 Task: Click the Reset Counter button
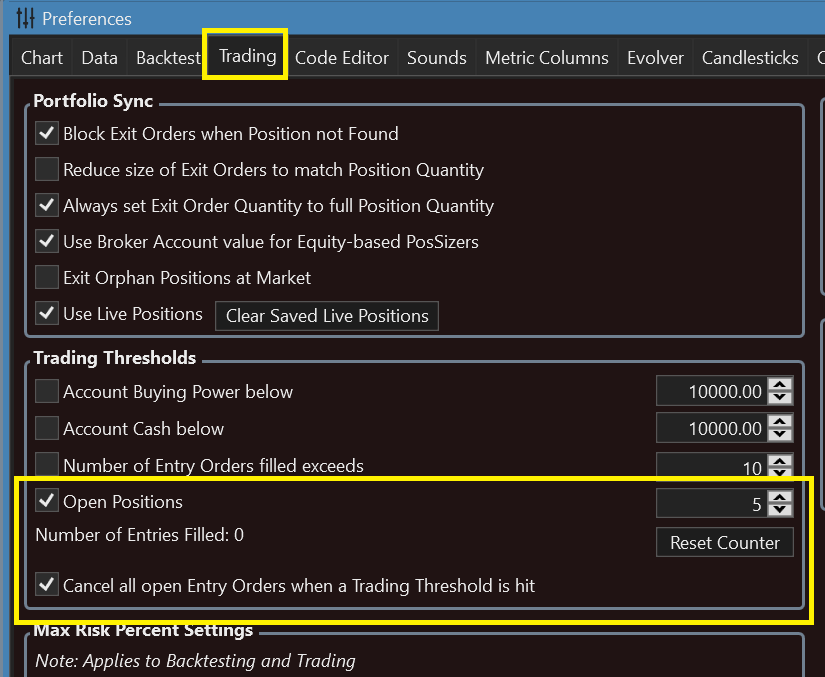point(724,543)
